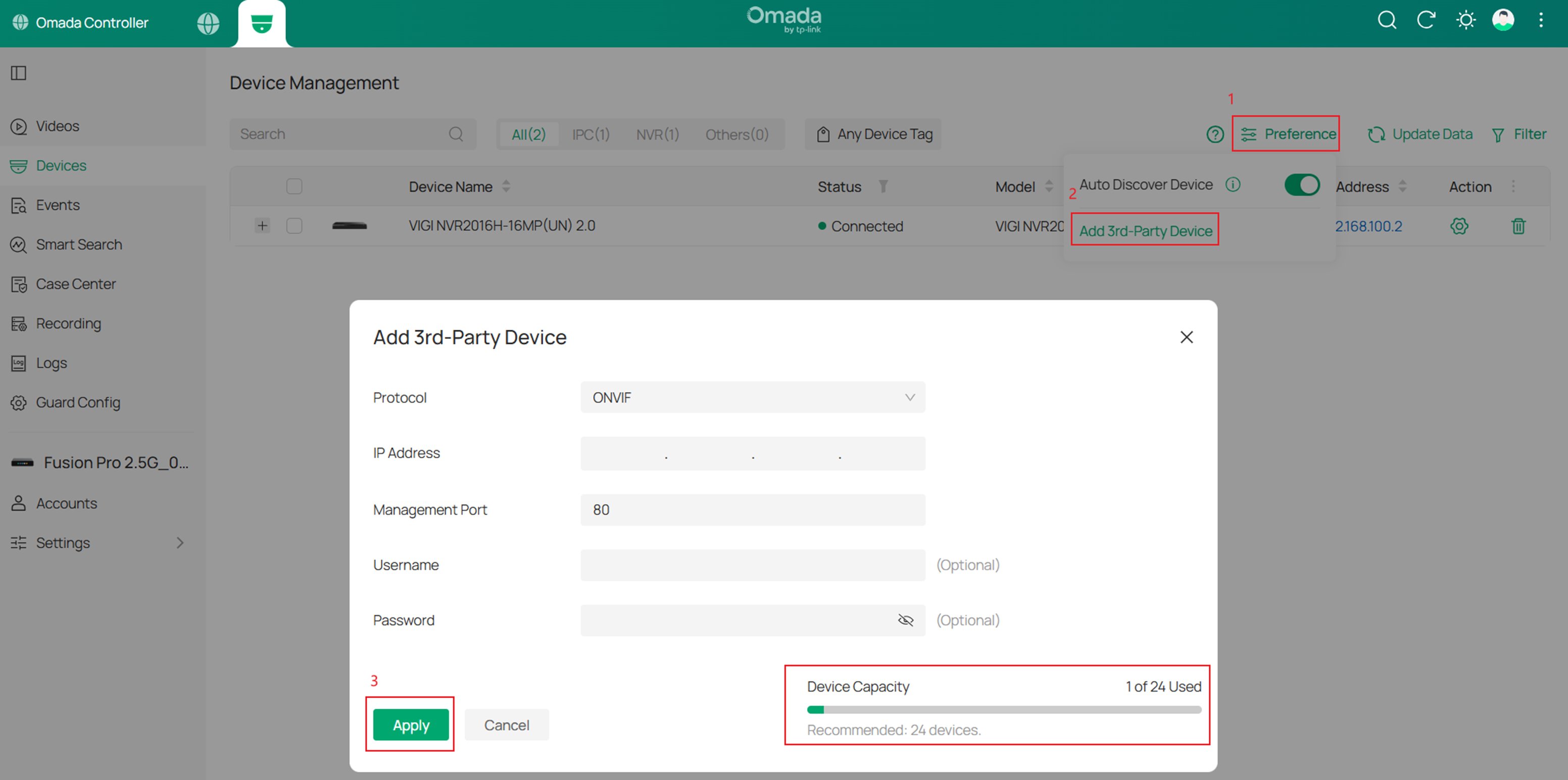The width and height of the screenshot is (1568, 780).
Task: Click the VIGI NVR device thumbnail
Action: pyautogui.click(x=350, y=226)
